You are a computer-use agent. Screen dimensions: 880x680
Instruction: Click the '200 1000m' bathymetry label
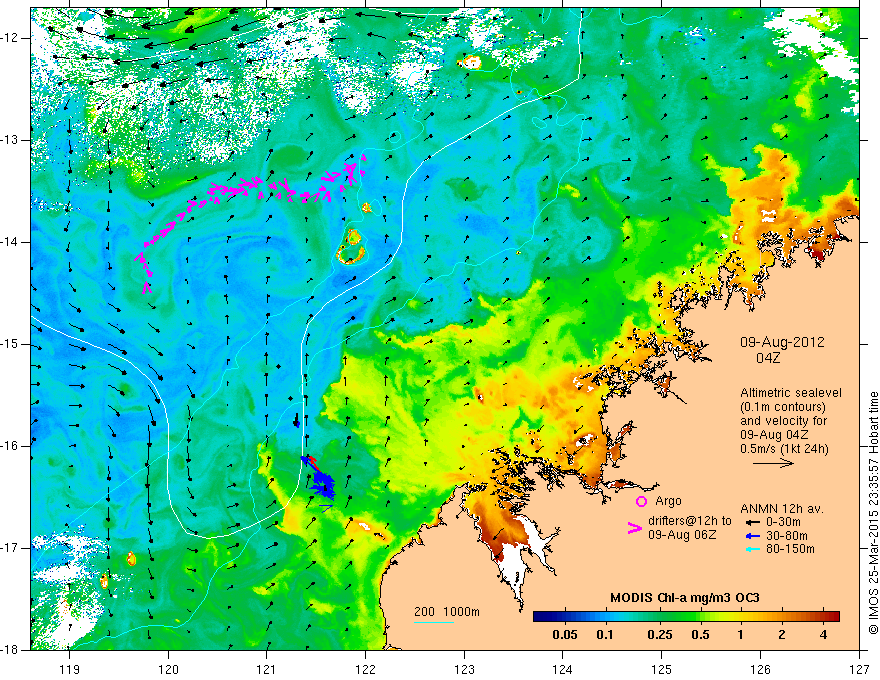point(447,612)
